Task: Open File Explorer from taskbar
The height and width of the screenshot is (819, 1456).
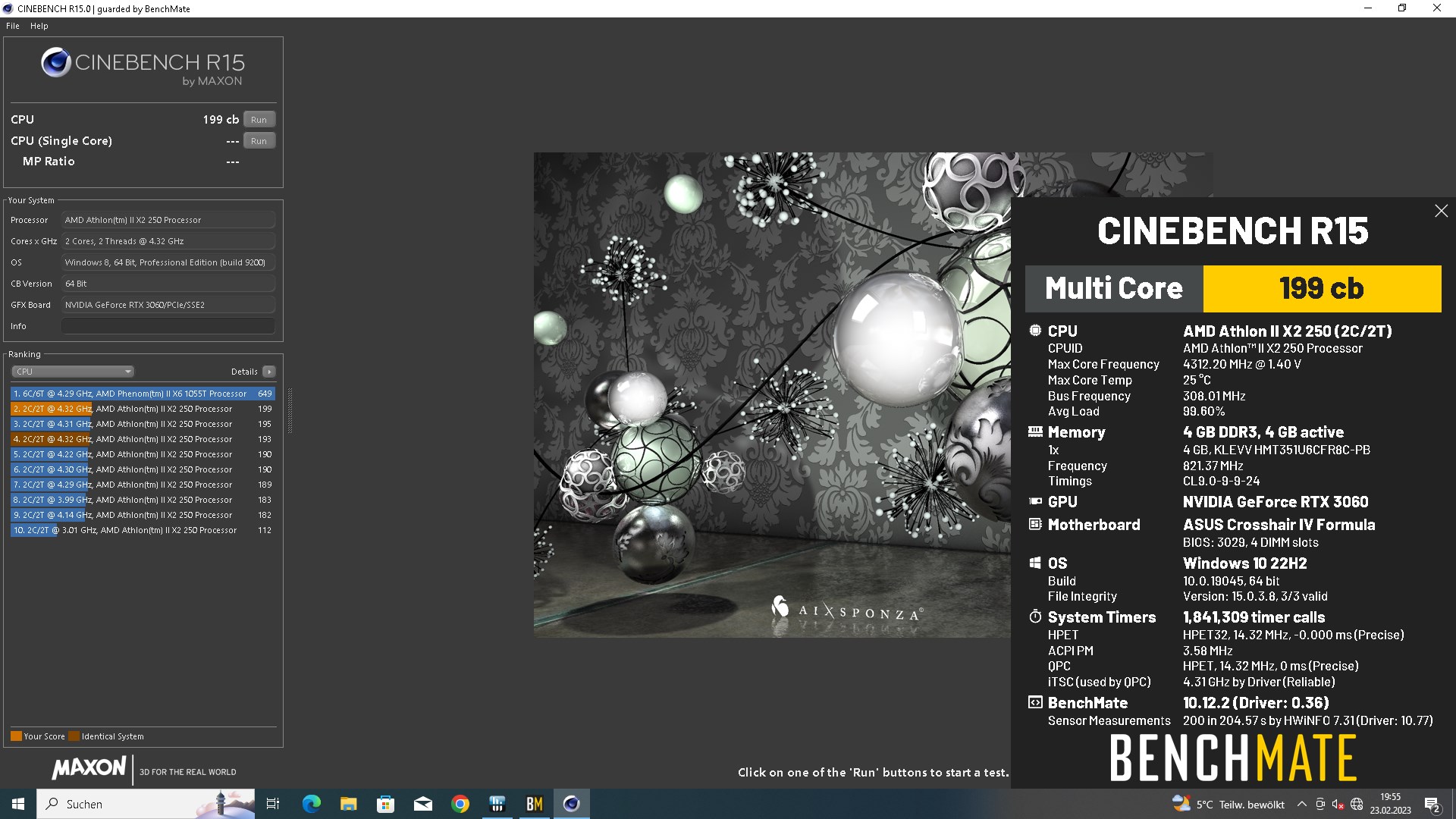Action: click(x=348, y=804)
